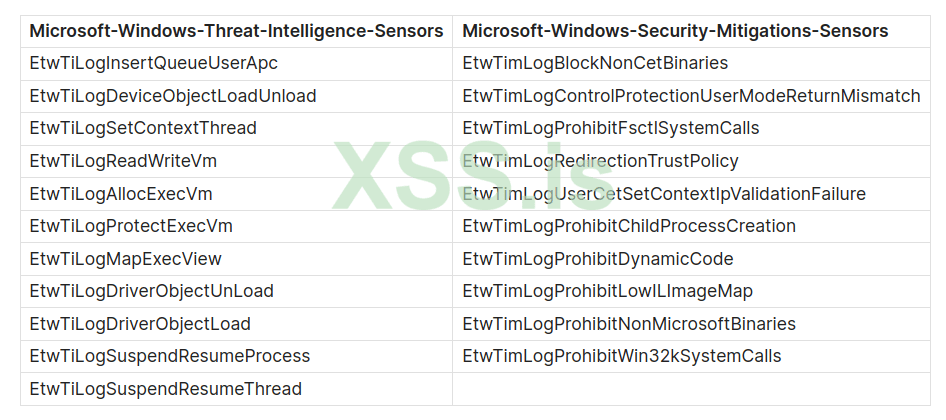Select the EtwTimLogControlProtectionUserModeReturnMismatch entry
Image resolution: width=946 pixels, height=420 pixels.
[691, 96]
